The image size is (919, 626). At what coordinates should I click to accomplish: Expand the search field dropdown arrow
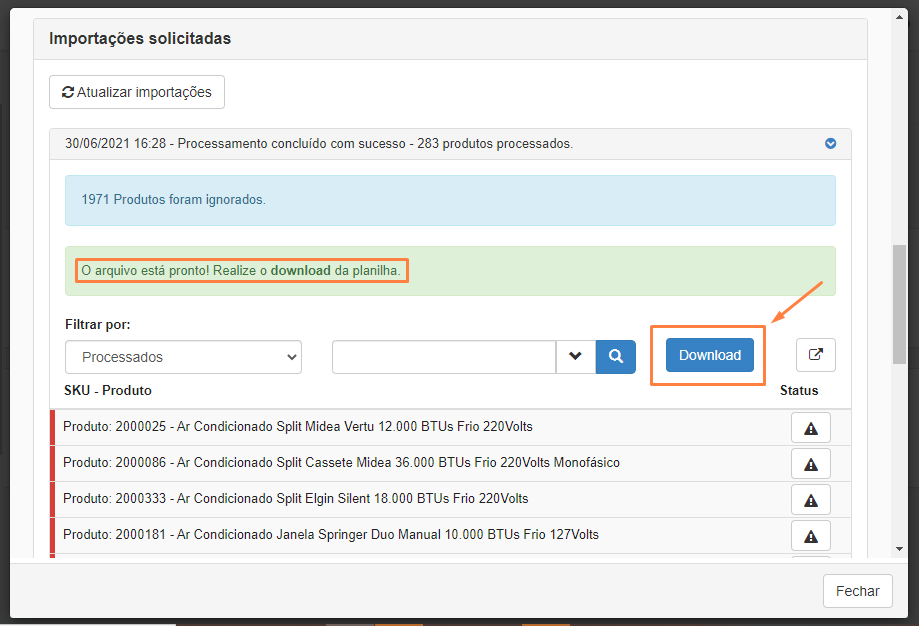[x=575, y=357]
